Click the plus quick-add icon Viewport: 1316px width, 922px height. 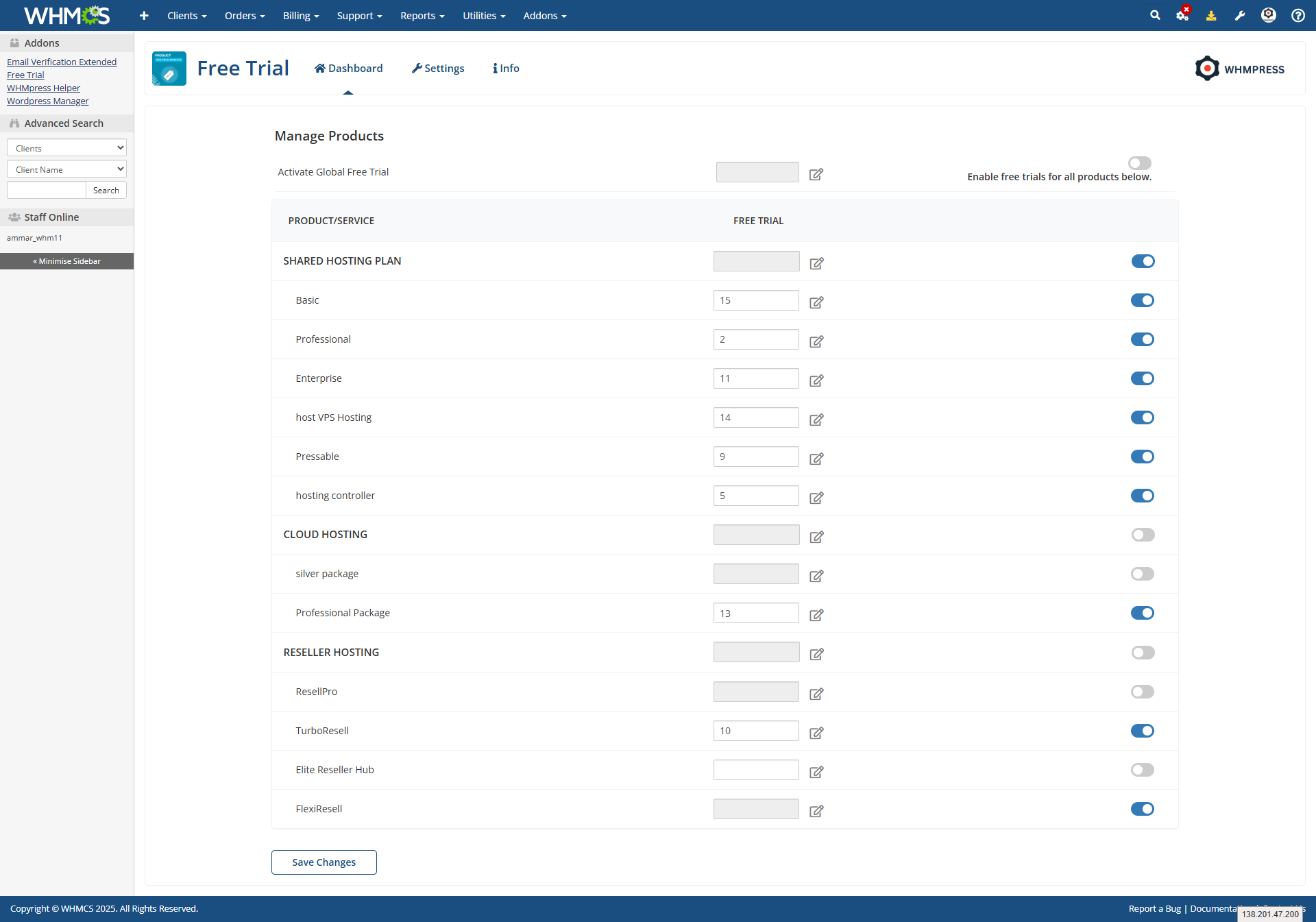point(144,15)
